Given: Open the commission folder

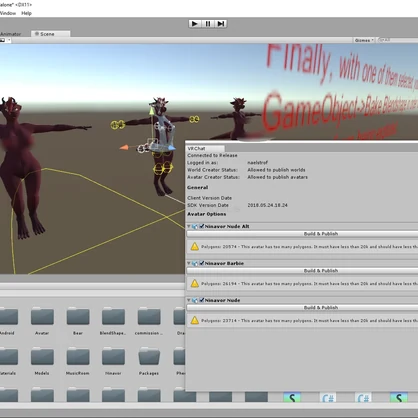Looking at the screenshot, I should [149, 317].
